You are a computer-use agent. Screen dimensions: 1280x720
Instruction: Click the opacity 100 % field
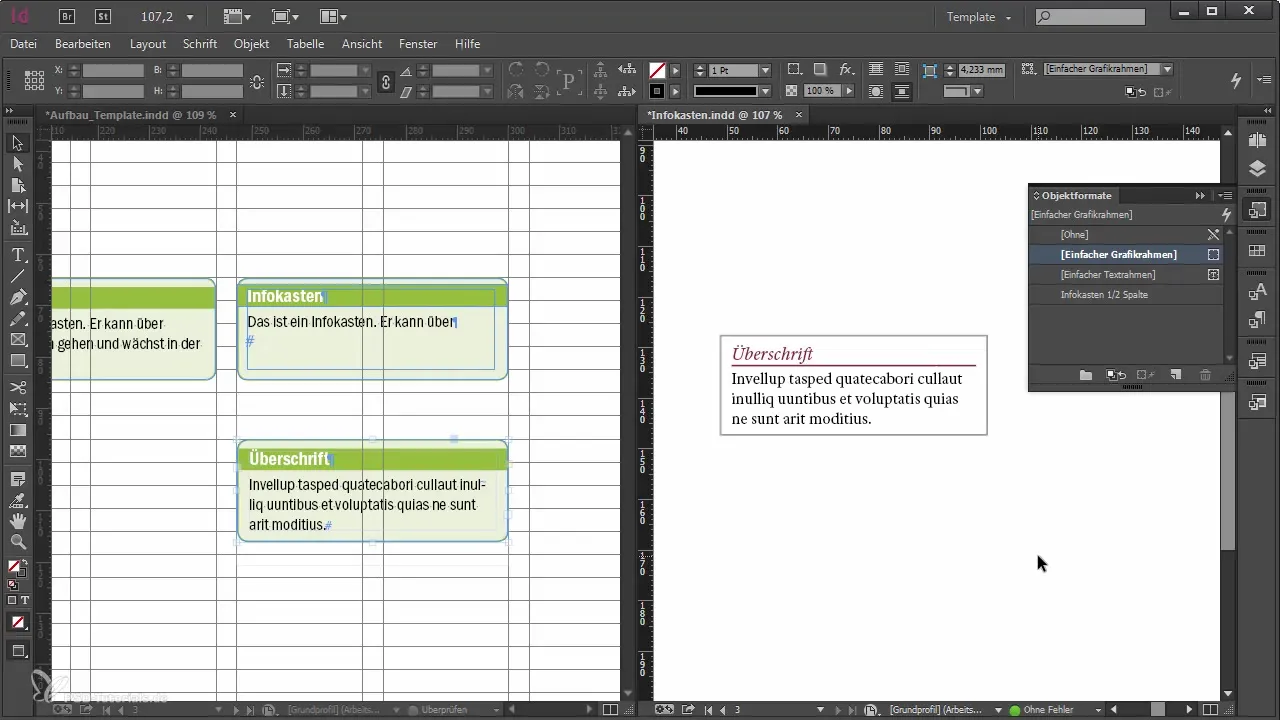coord(822,91)
